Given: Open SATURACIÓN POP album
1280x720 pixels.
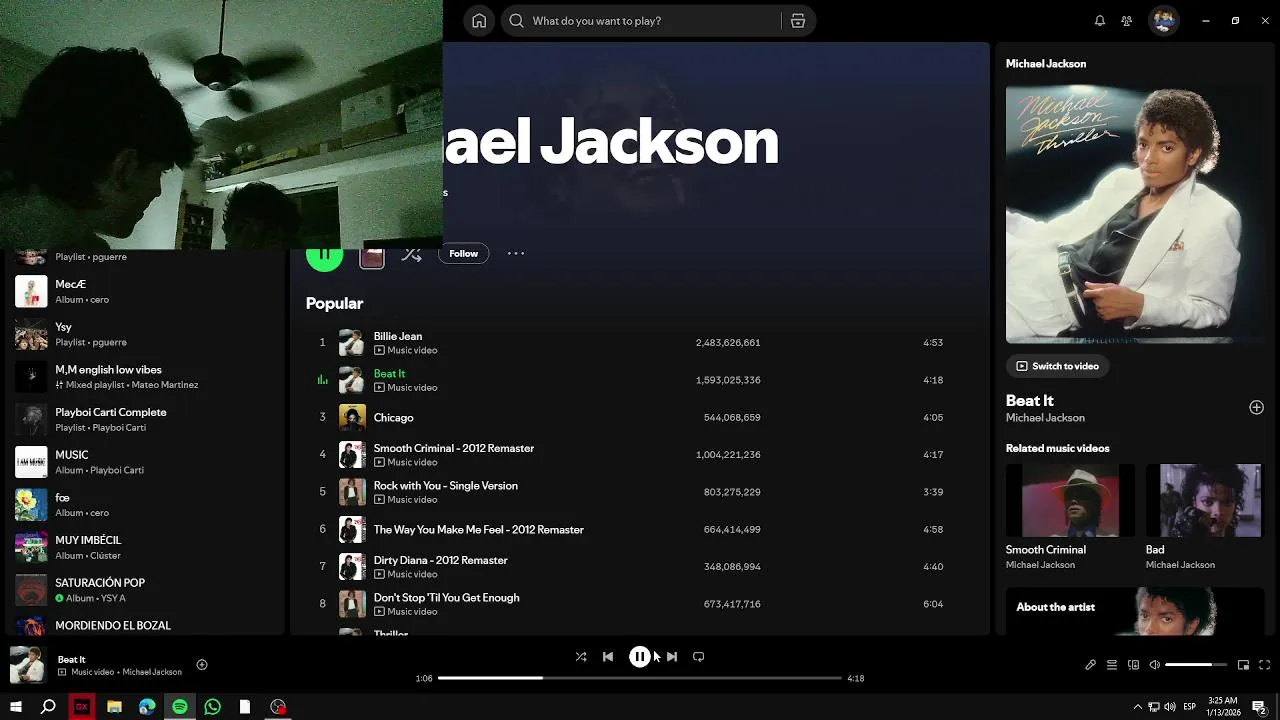Looking at the screenshot, I should [145, 590].
